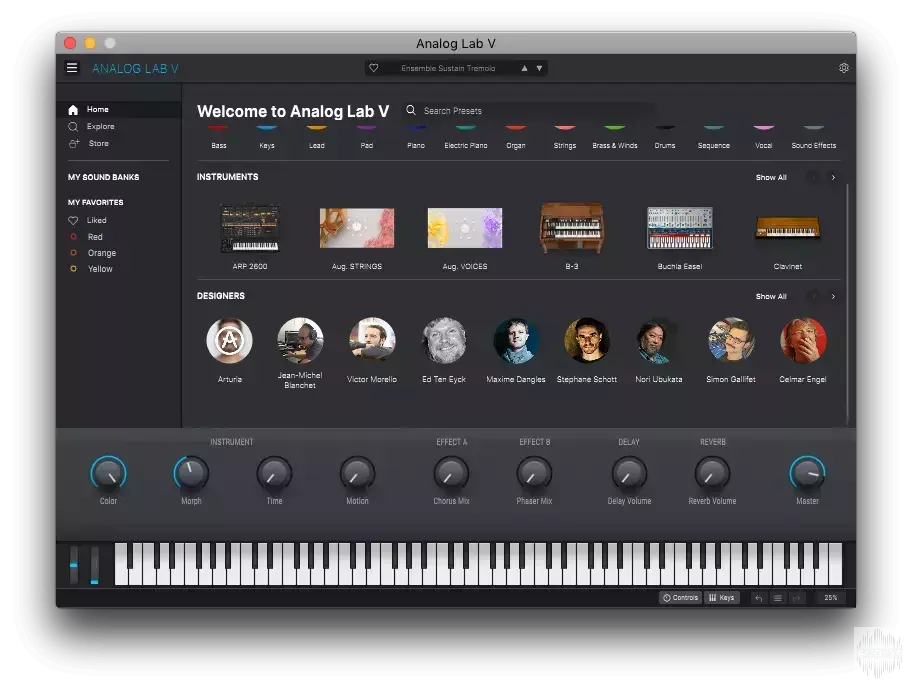Select previous preset with up arrow
The height and width of the screenshot is (688, 912).
pyautogui.click(x=524, y=68)
